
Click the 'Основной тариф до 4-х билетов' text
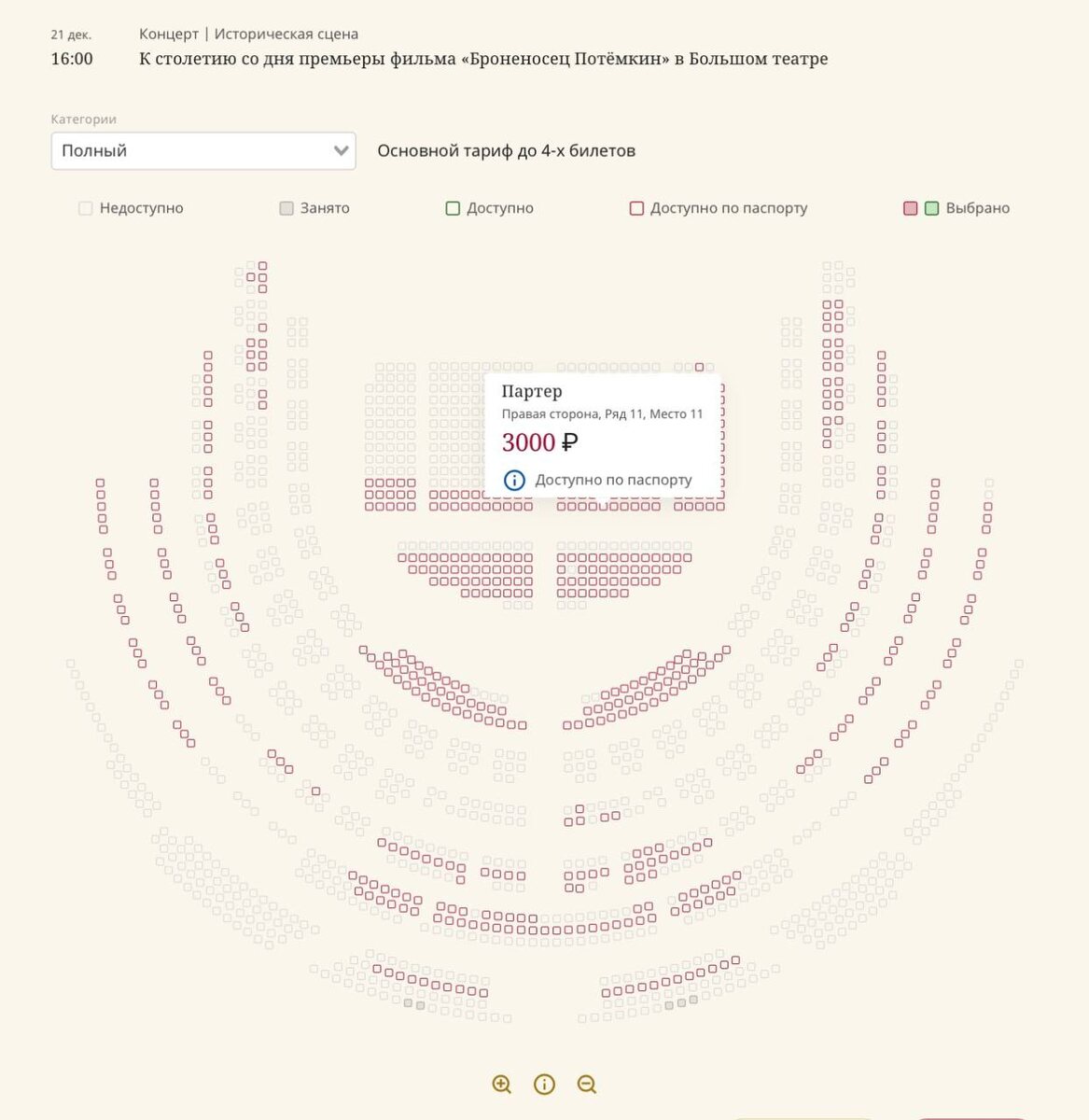[x=506, y=150]
